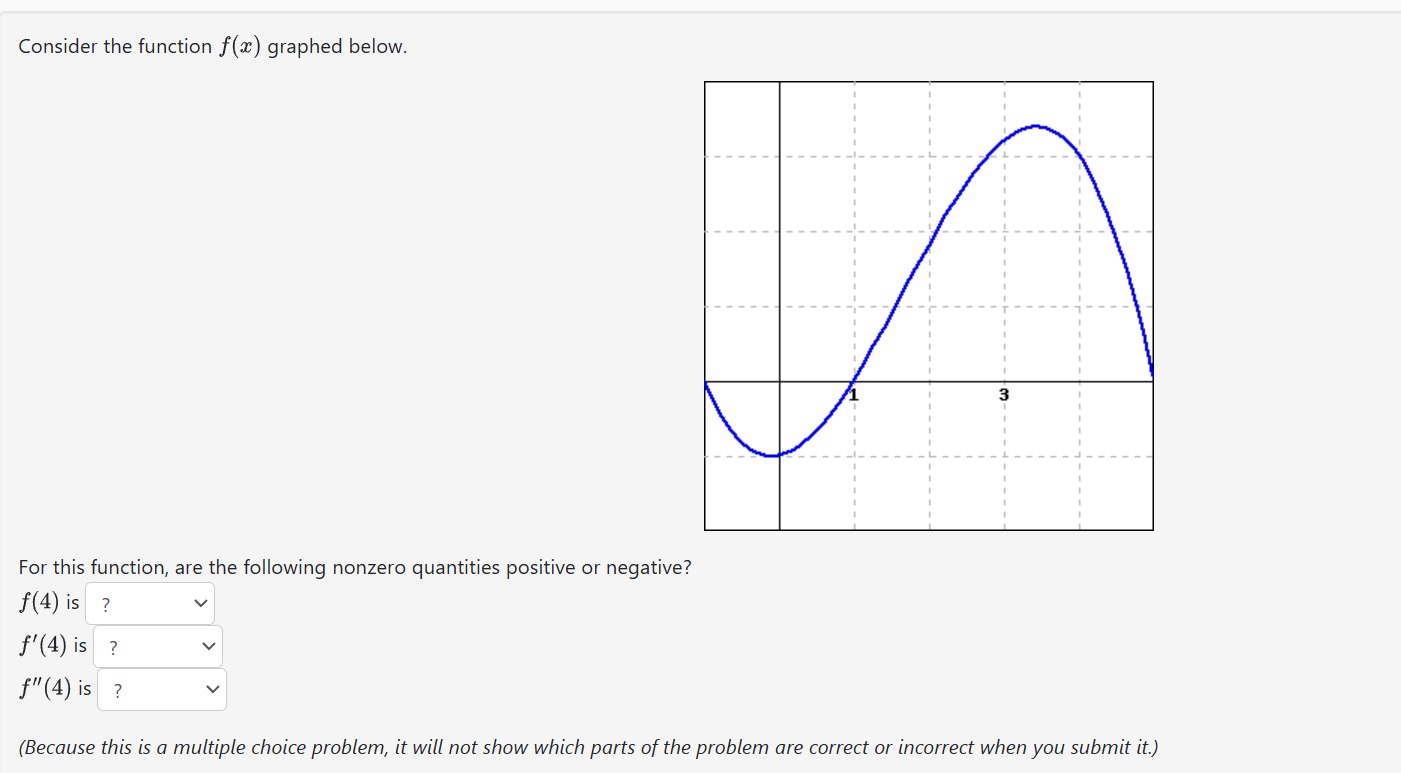Open the f(4) answer dropdown

point(150,604)
